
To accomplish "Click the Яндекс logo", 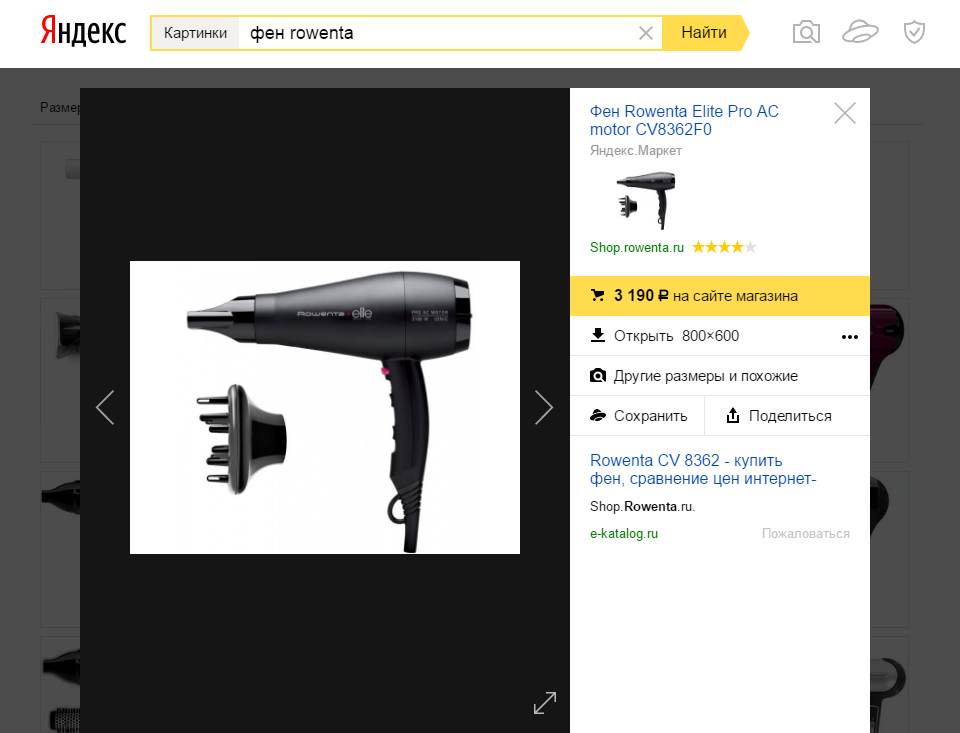I will click(83, 32).
